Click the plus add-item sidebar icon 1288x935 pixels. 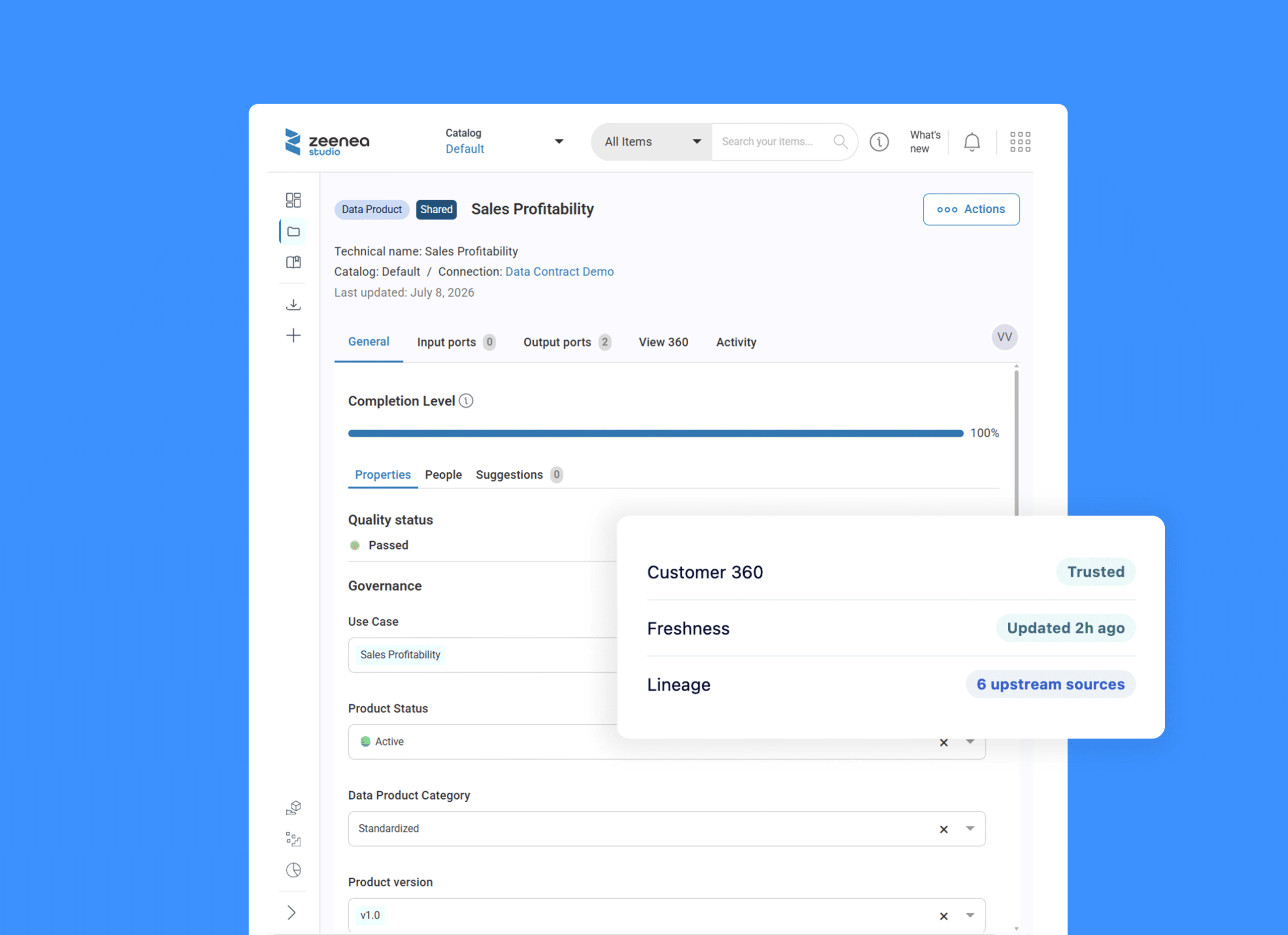(x=293, y=335)
